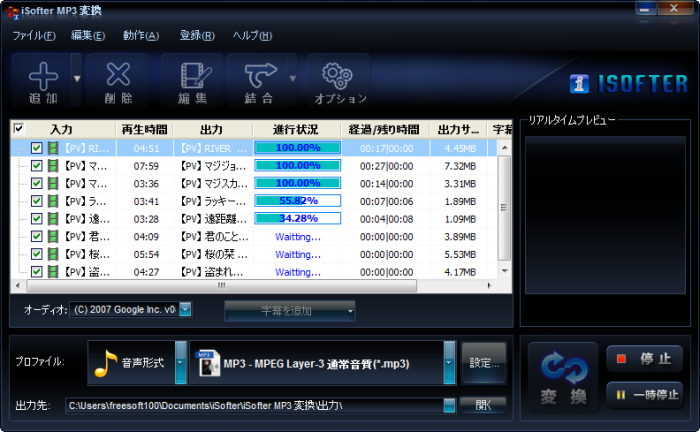Open オプション gear settings icon

click(x=337, y=76)
